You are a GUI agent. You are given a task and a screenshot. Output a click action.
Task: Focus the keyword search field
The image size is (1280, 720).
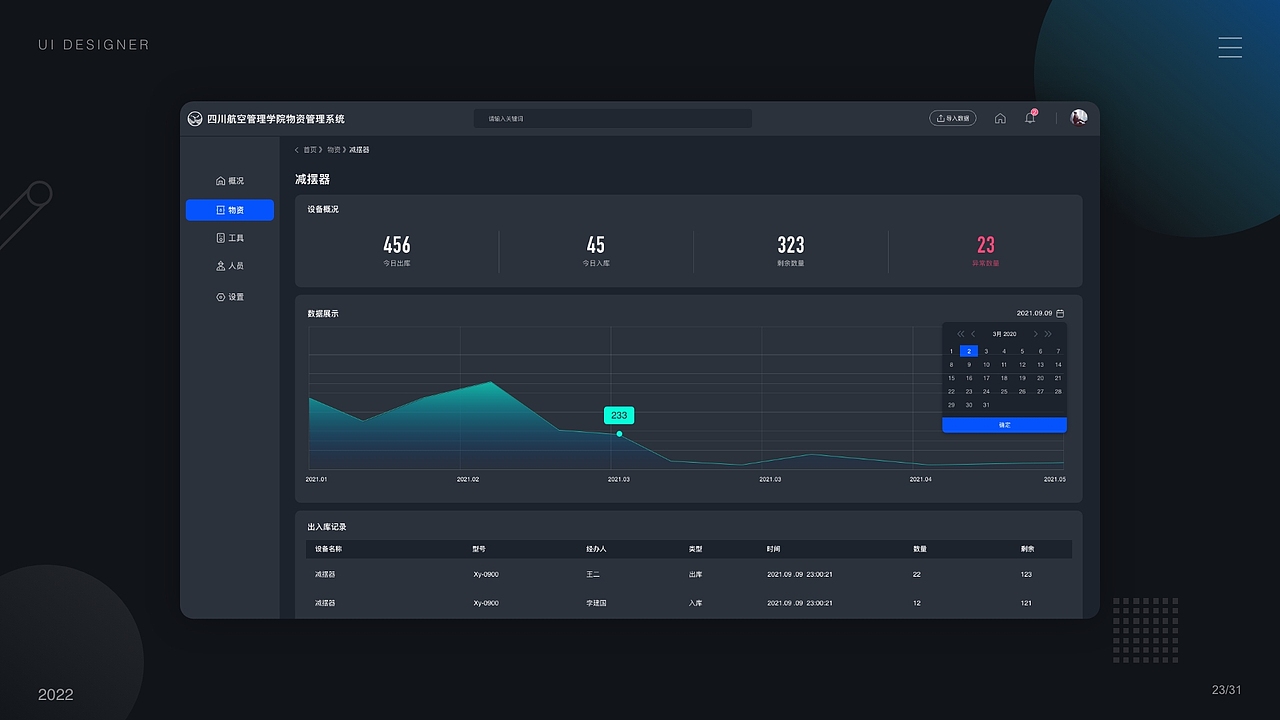613,118
